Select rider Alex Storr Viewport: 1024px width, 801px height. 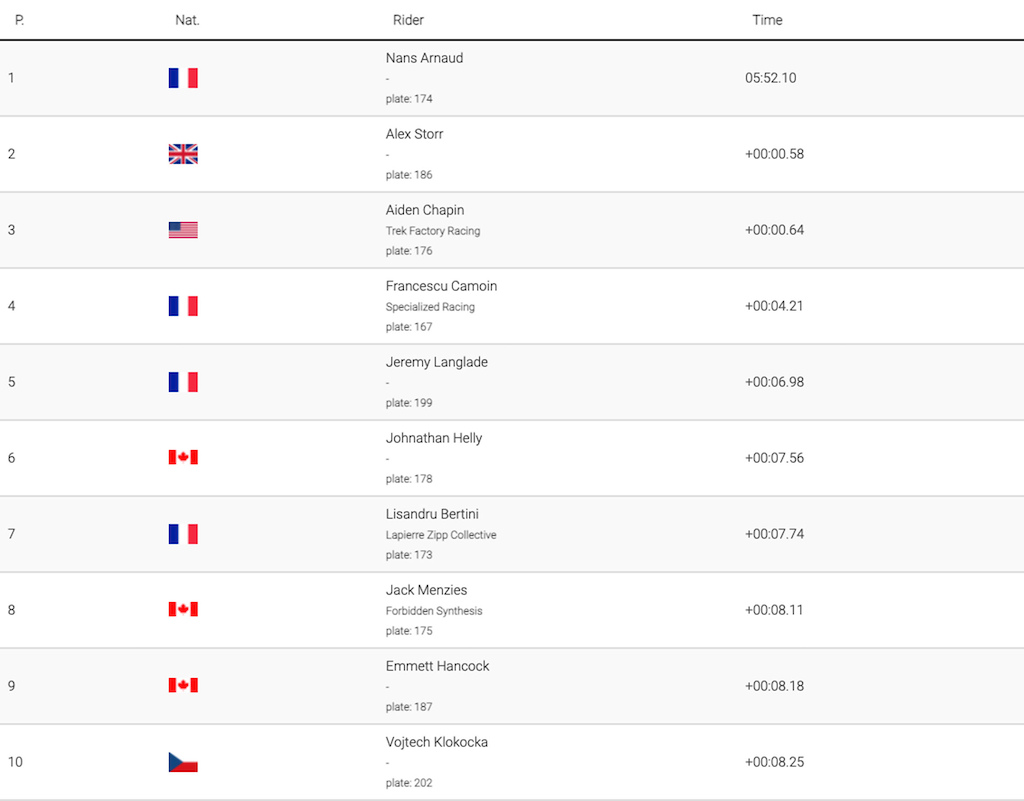coord(414,134)
